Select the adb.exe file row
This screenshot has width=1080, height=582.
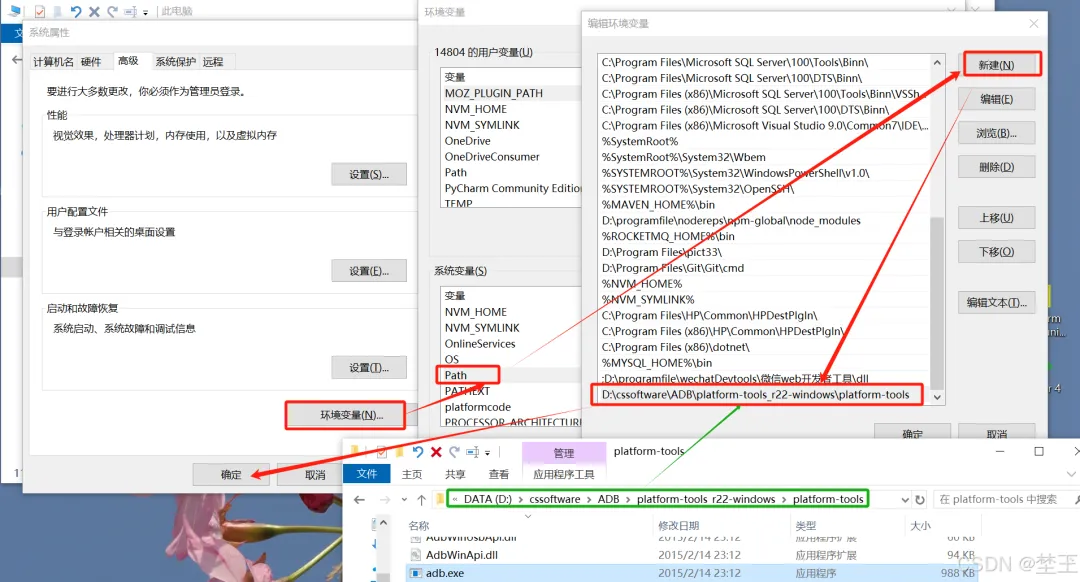[692, 573]
